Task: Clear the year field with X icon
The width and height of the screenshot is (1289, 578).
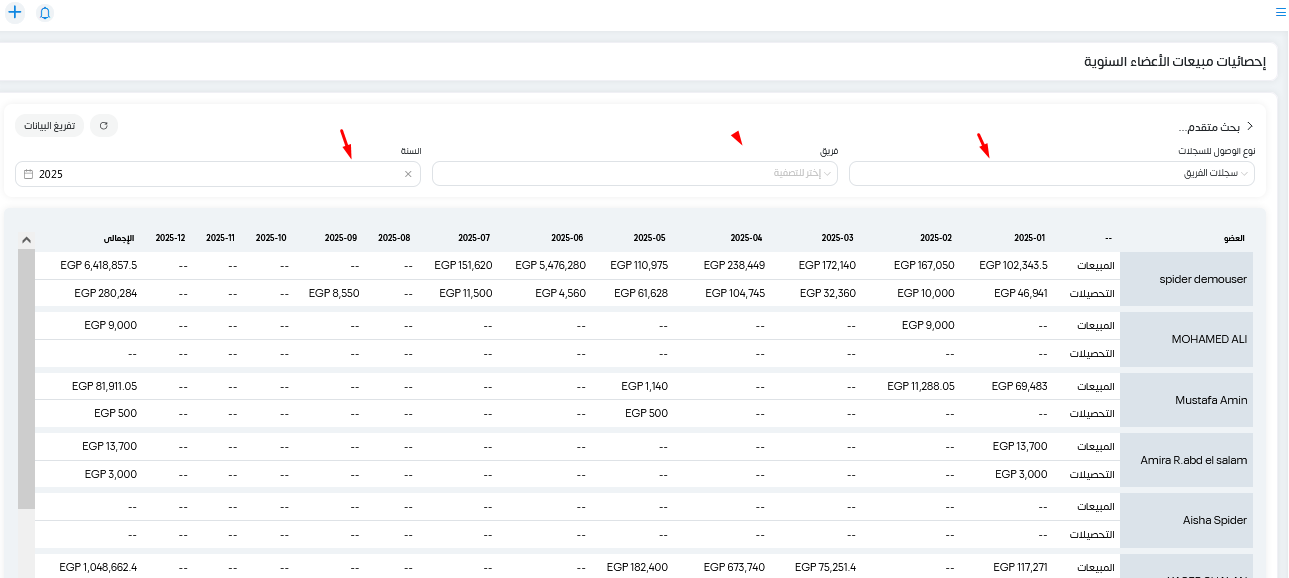Action: pos(408,174)
